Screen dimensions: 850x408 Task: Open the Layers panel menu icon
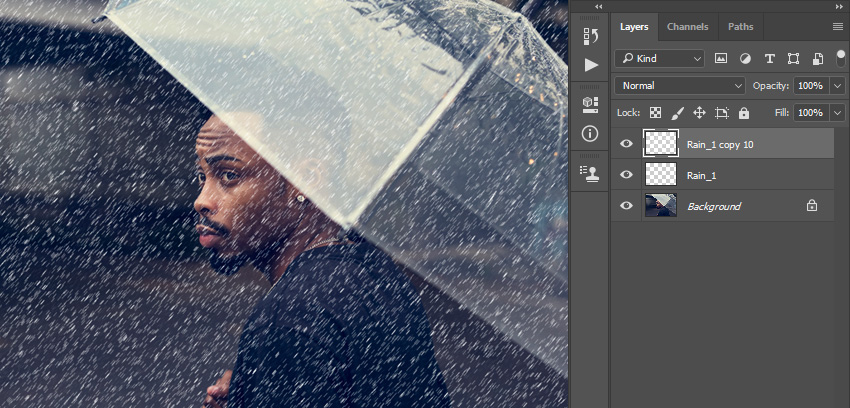pos(838,27)
